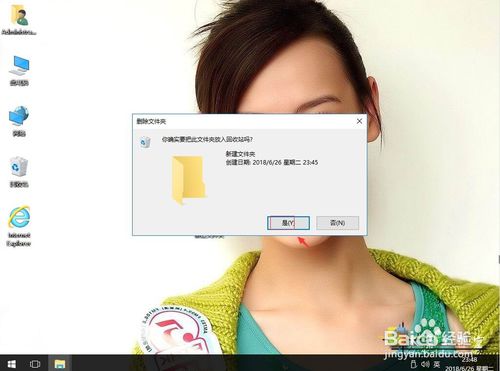
Task: Confirm deletion with the 是(Y) button
Action: click(288, 223)
